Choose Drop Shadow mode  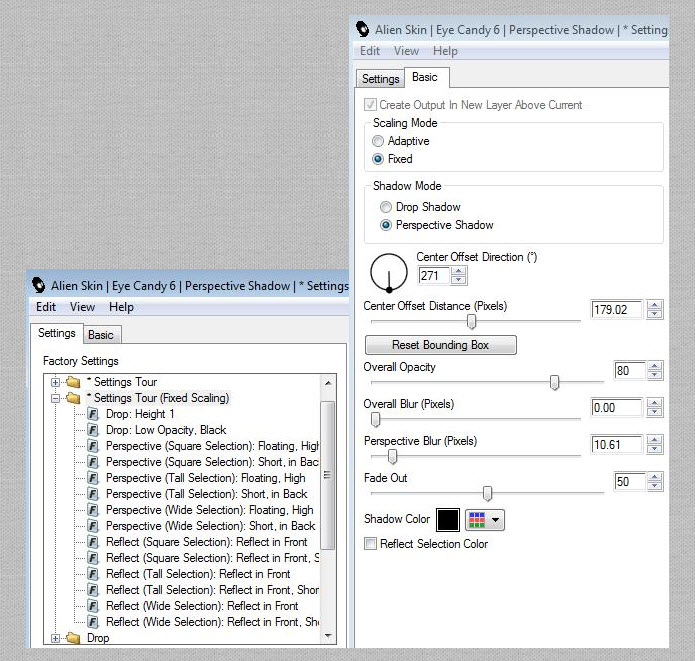point(386,207)
